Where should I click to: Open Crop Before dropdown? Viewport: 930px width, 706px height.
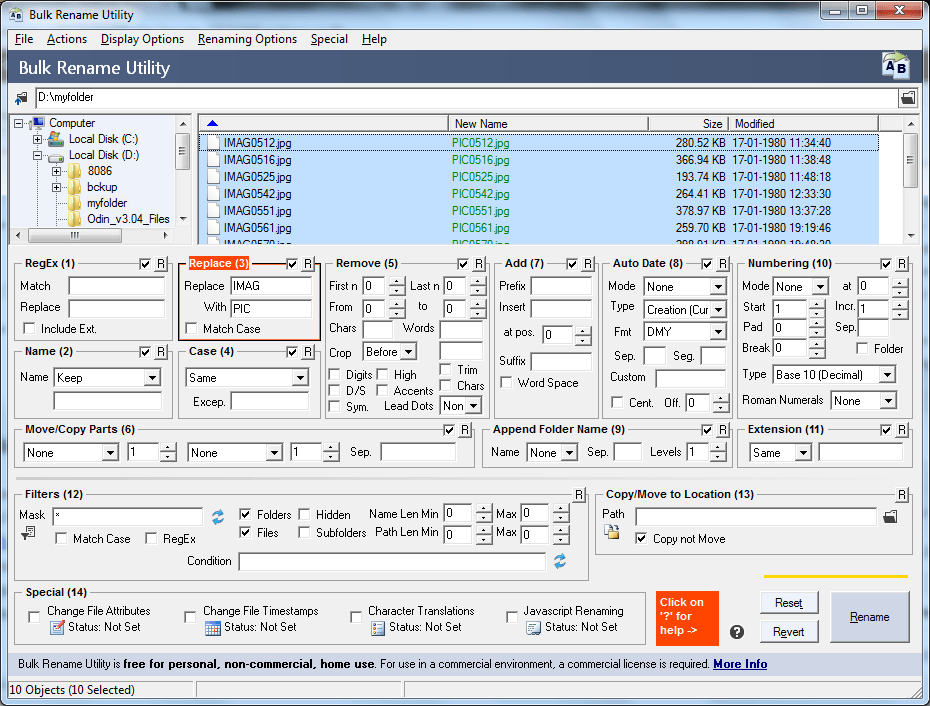point(409,352)
